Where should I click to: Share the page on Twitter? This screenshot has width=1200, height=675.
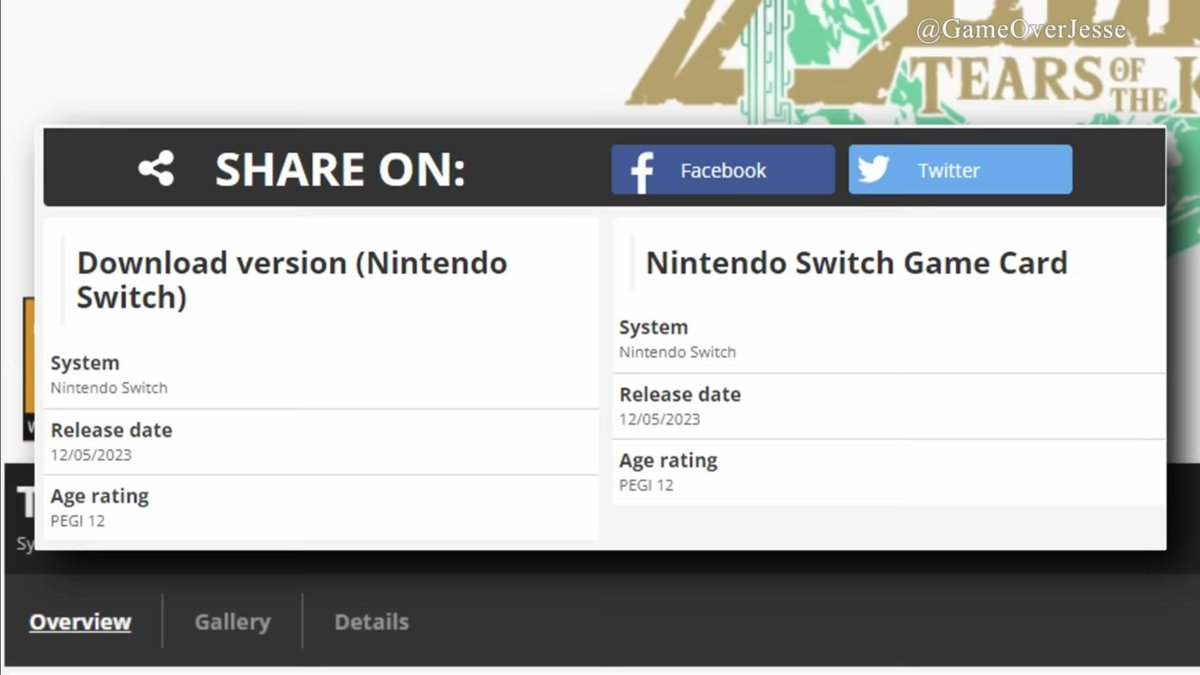click(960, 169)
